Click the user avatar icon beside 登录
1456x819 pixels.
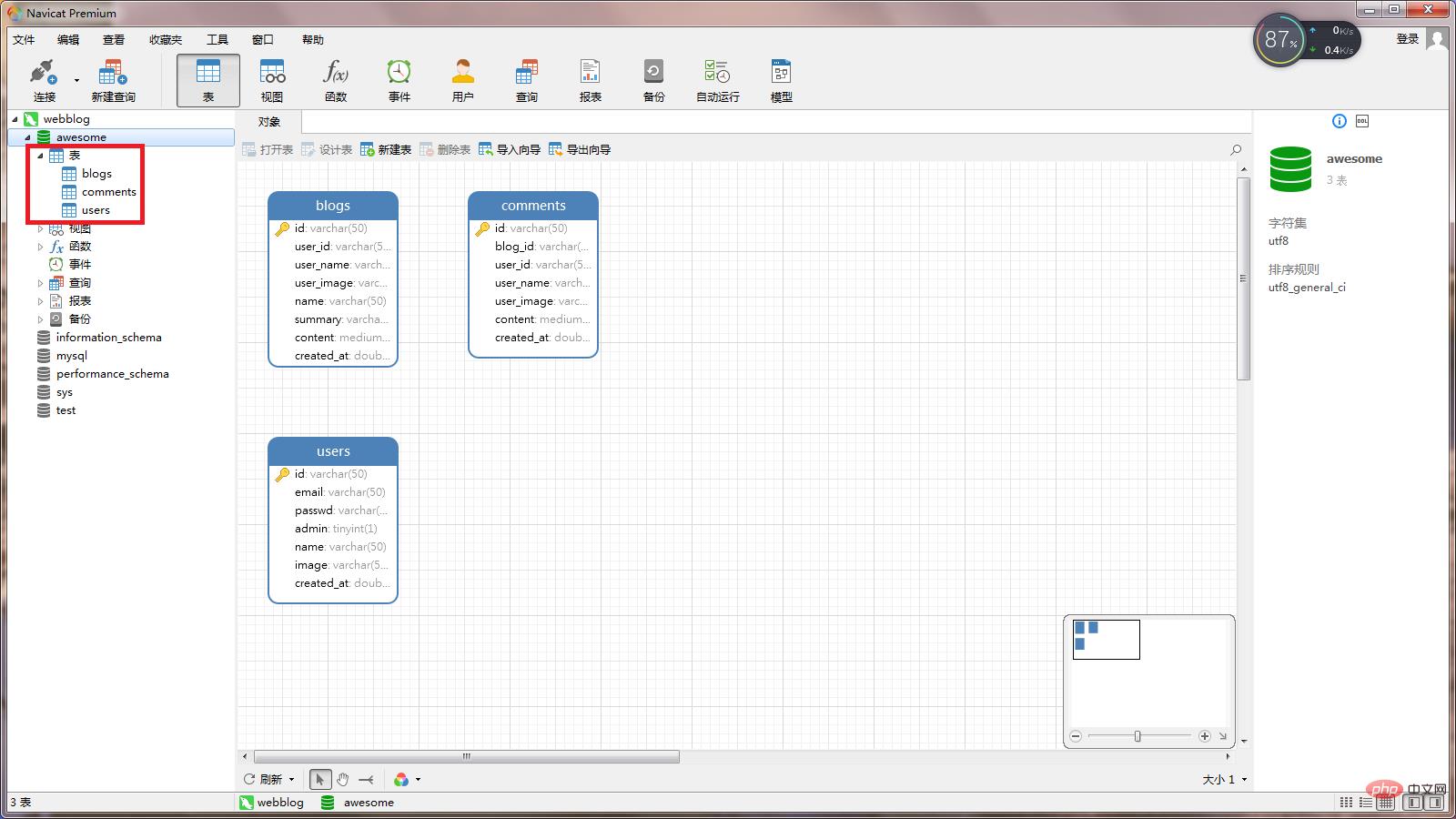(x=1437, y=39)
